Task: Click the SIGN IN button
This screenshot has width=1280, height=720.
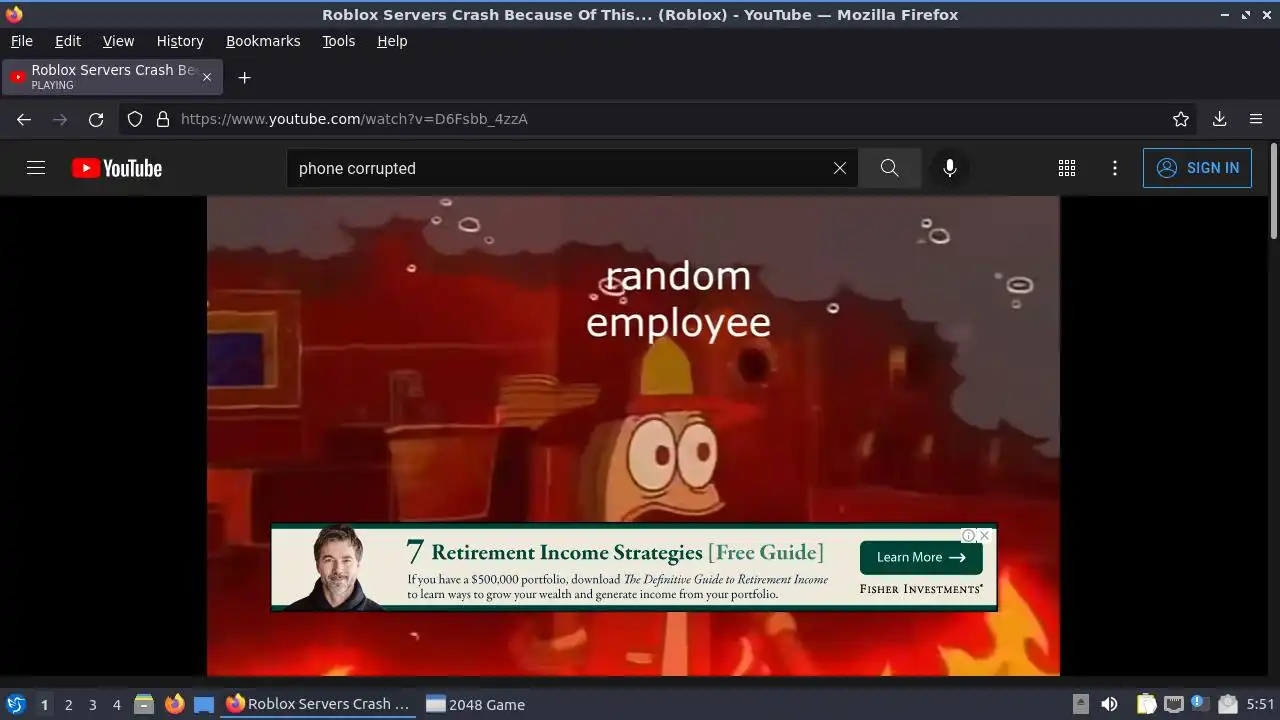Action: 1197,168
